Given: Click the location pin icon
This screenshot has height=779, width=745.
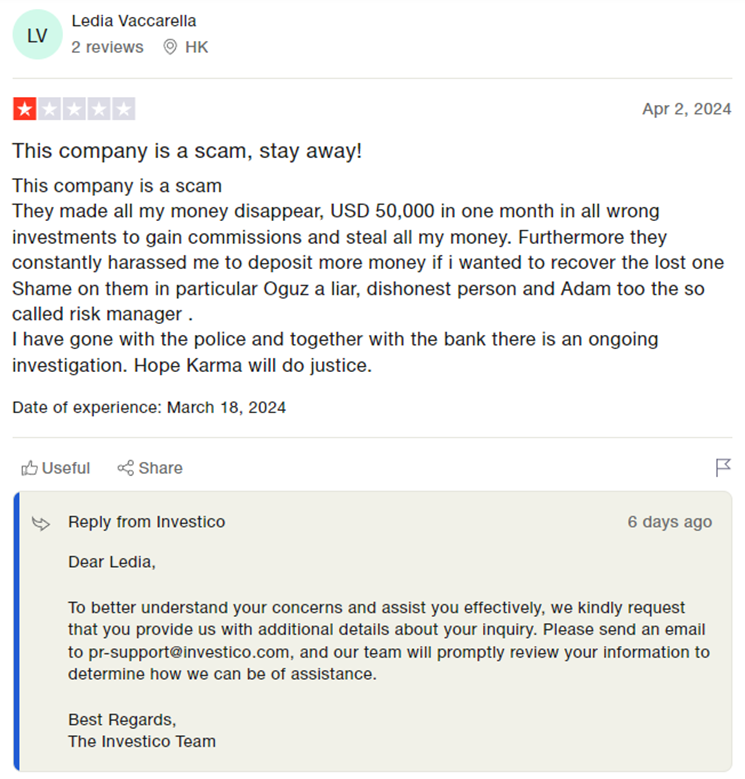Looking at the screenshot, I should [170, 47].
